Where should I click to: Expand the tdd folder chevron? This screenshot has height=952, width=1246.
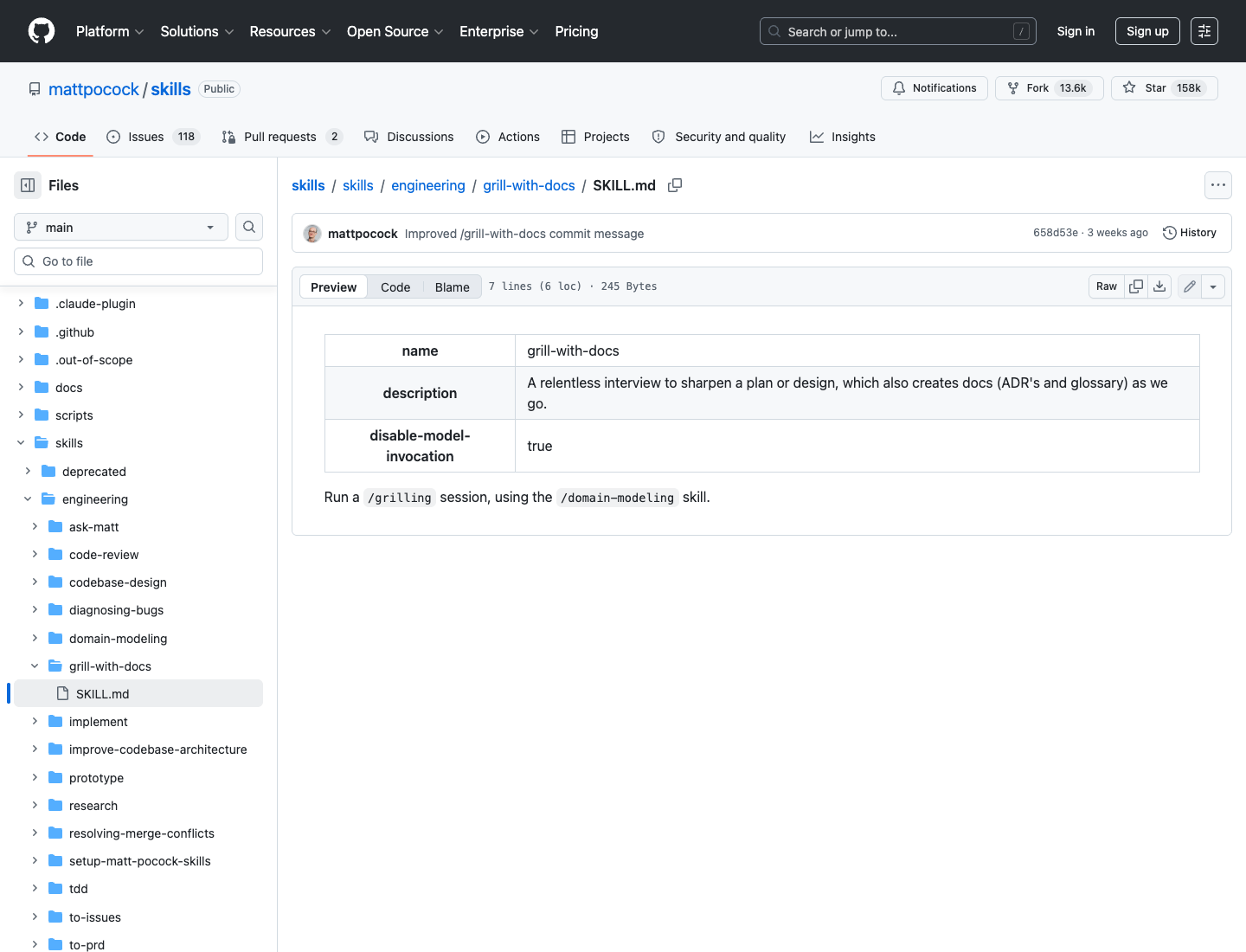[35, 889]
